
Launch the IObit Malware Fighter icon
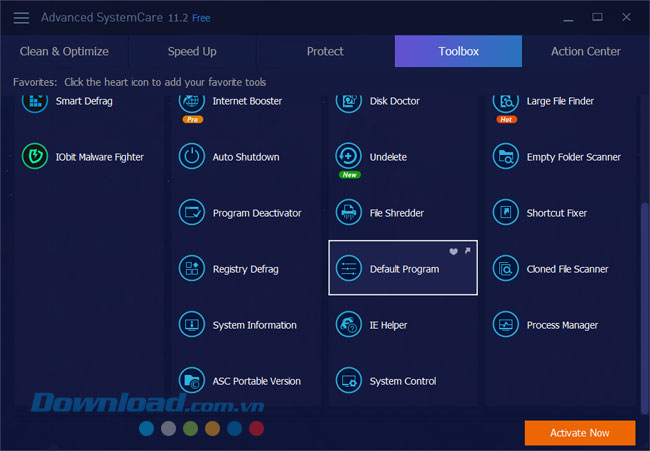[x=35, y=156]
